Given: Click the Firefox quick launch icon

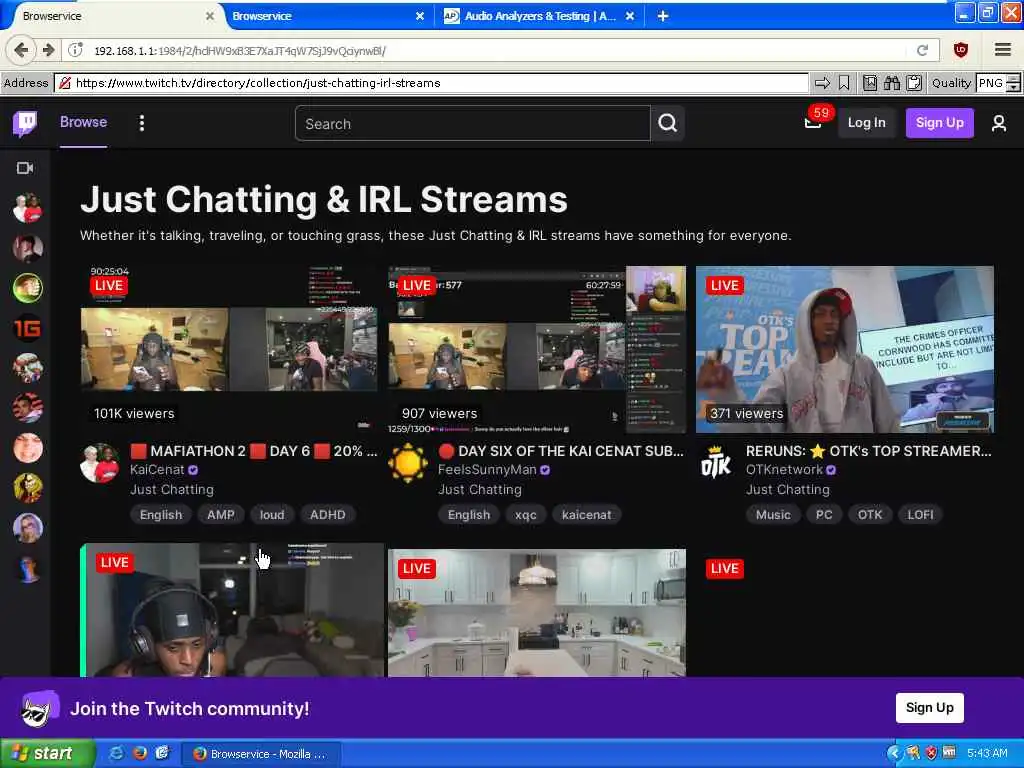Looking at the screenshot, I should pyautogui.click(x=139, y=753).
